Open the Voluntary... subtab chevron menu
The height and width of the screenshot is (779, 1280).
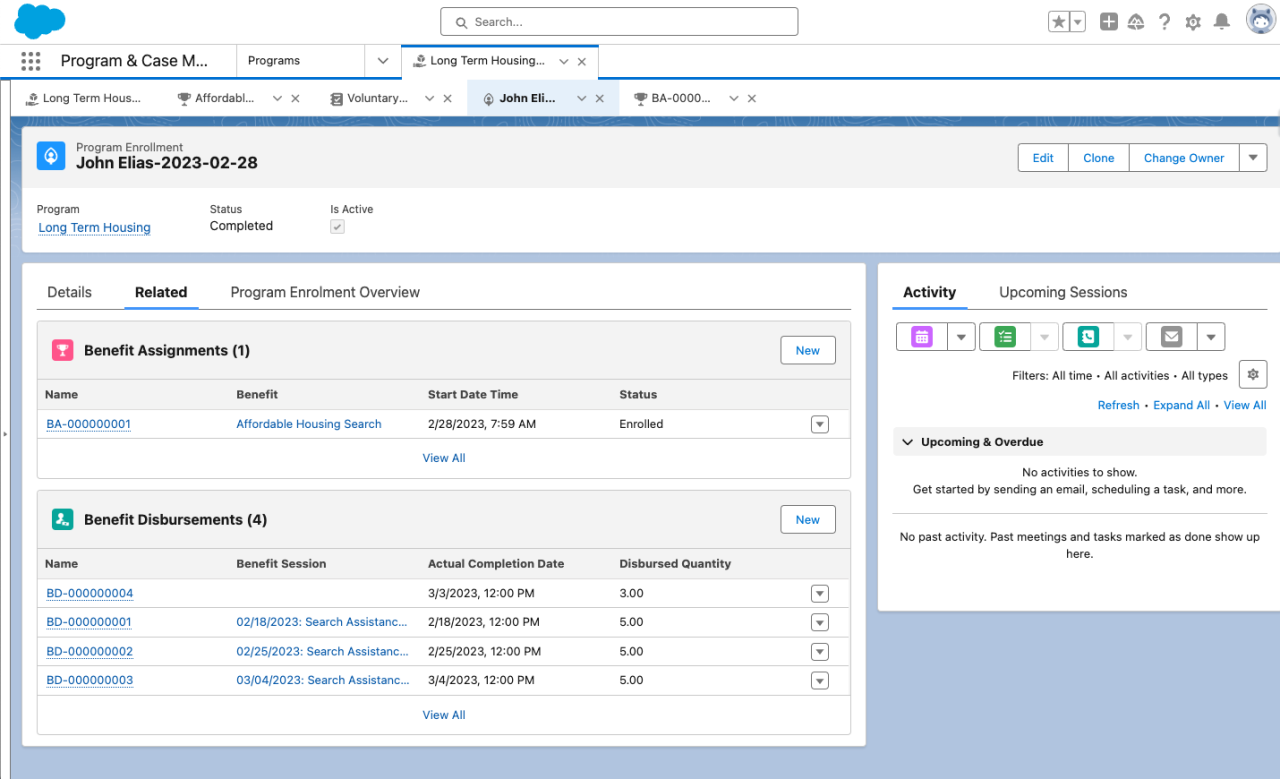point(429,98)
